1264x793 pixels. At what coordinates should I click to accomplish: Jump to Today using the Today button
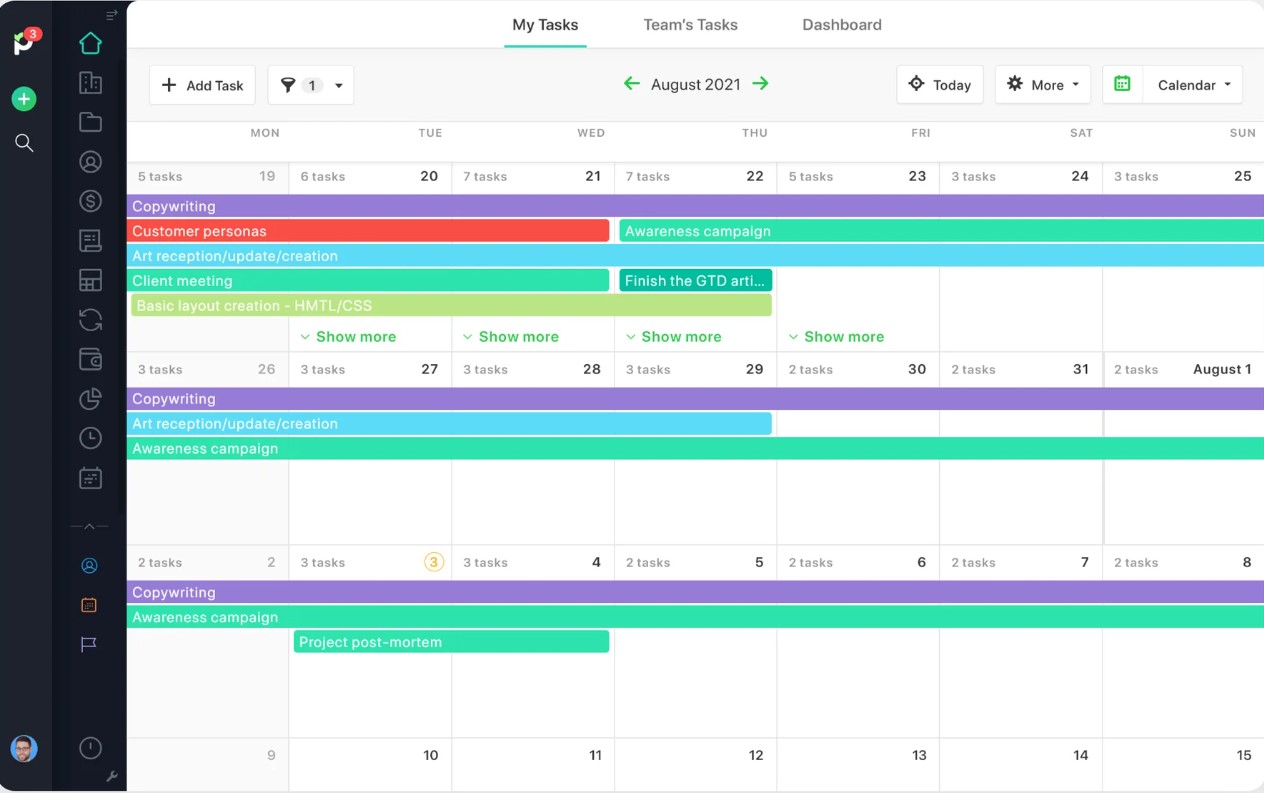click(939, 85)
